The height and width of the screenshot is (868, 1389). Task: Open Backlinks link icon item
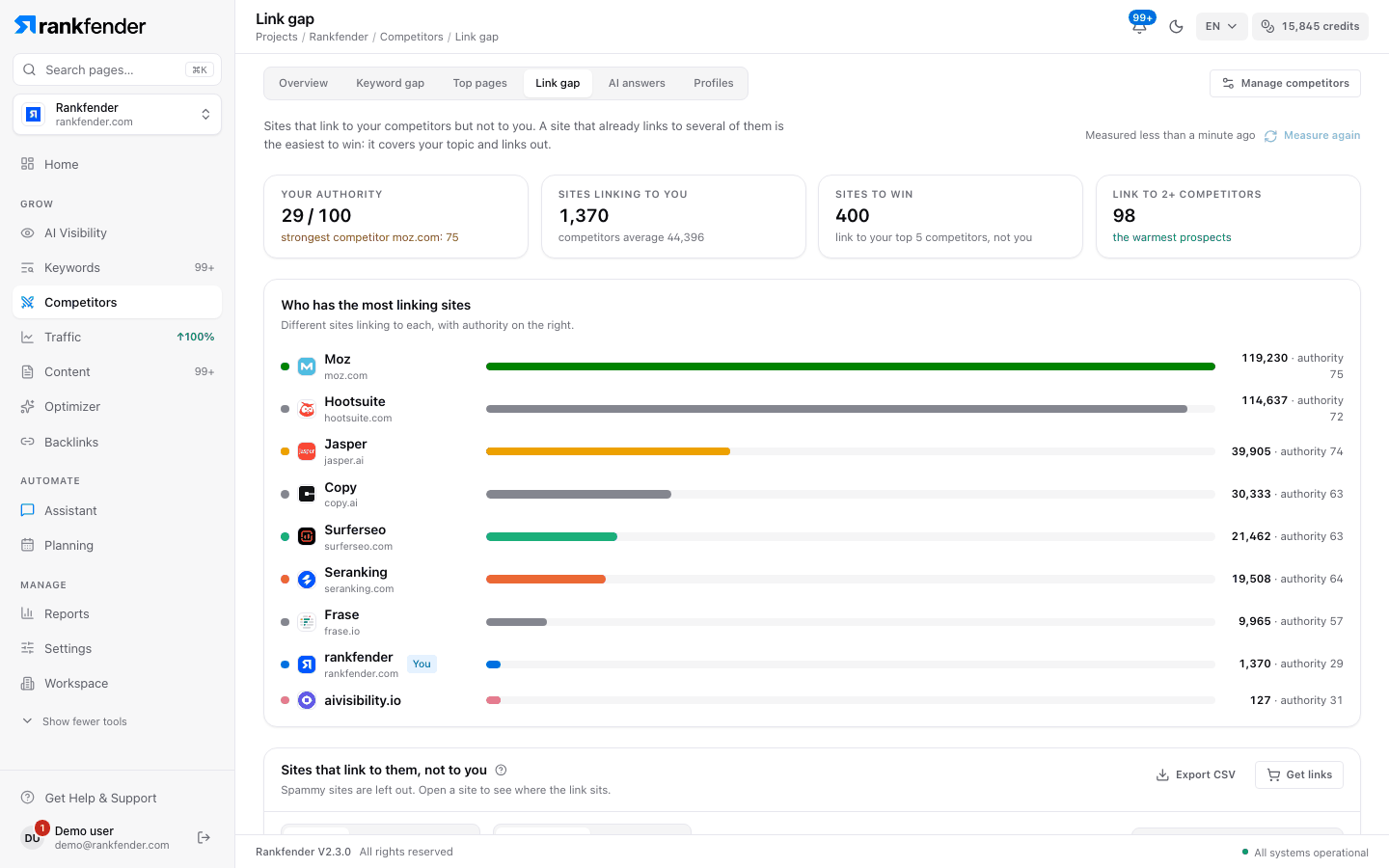pyautogui.click(x=117, y=442)
